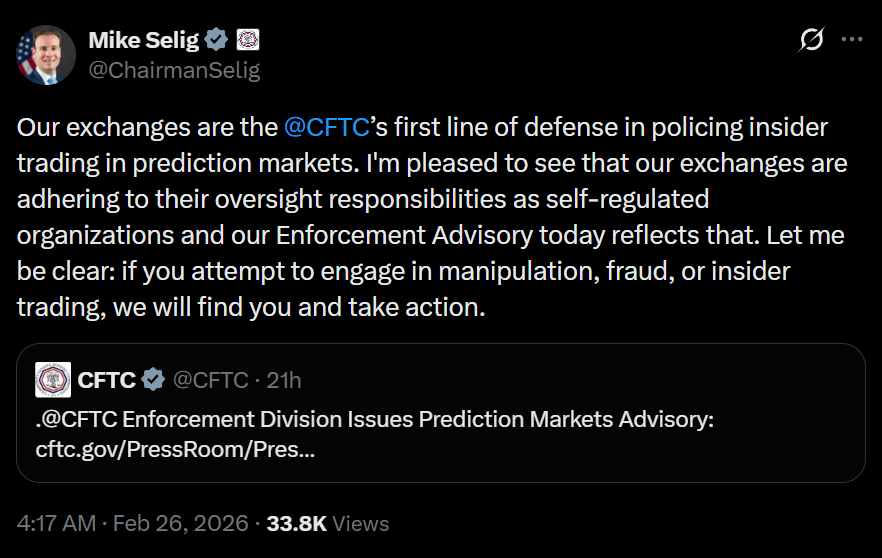Click the @ChairmanSelig handle
This screenshot has height=558, width=882.
pos(174,69)
